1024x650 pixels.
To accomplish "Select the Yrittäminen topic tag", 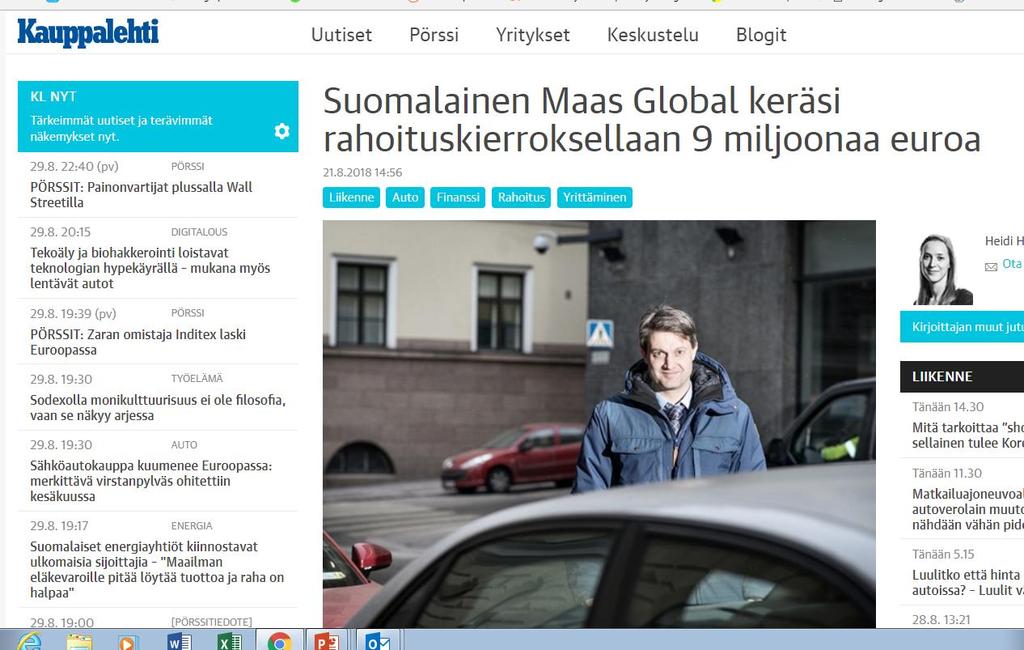I will (x=594, y=197).
